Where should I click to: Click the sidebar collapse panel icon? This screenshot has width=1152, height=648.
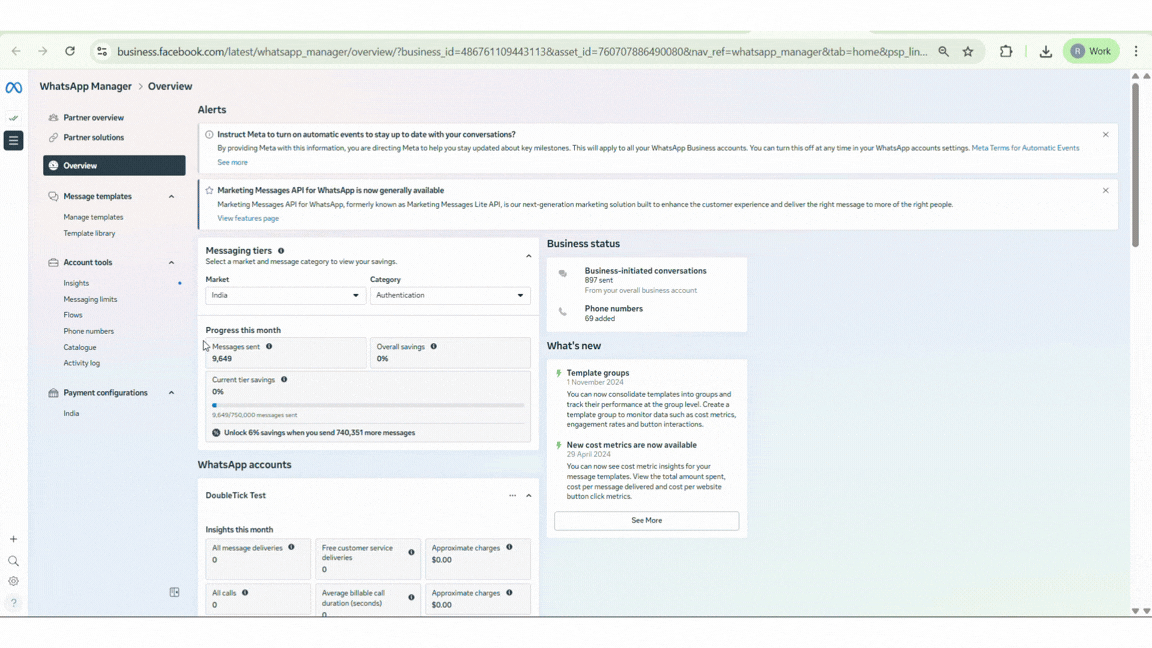pos(174,592)
